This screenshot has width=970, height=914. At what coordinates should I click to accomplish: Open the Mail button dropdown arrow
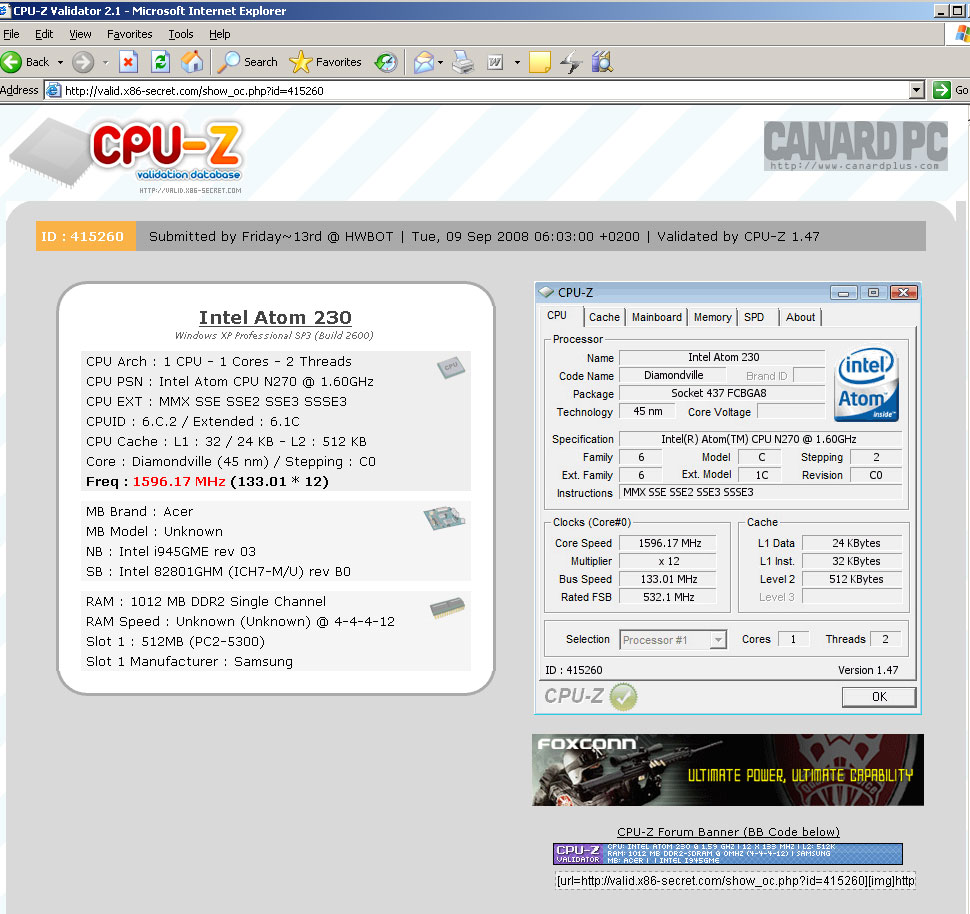[440, 62]
